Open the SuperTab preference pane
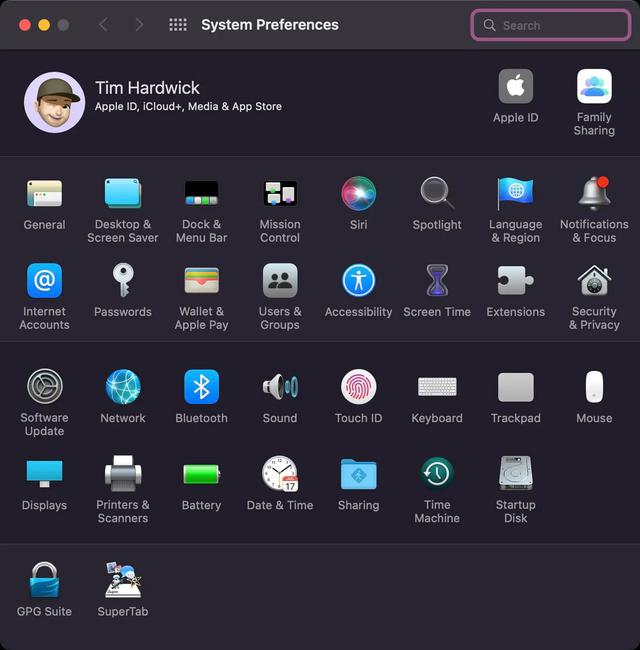 pyautogui.click(x=123, y=580)
